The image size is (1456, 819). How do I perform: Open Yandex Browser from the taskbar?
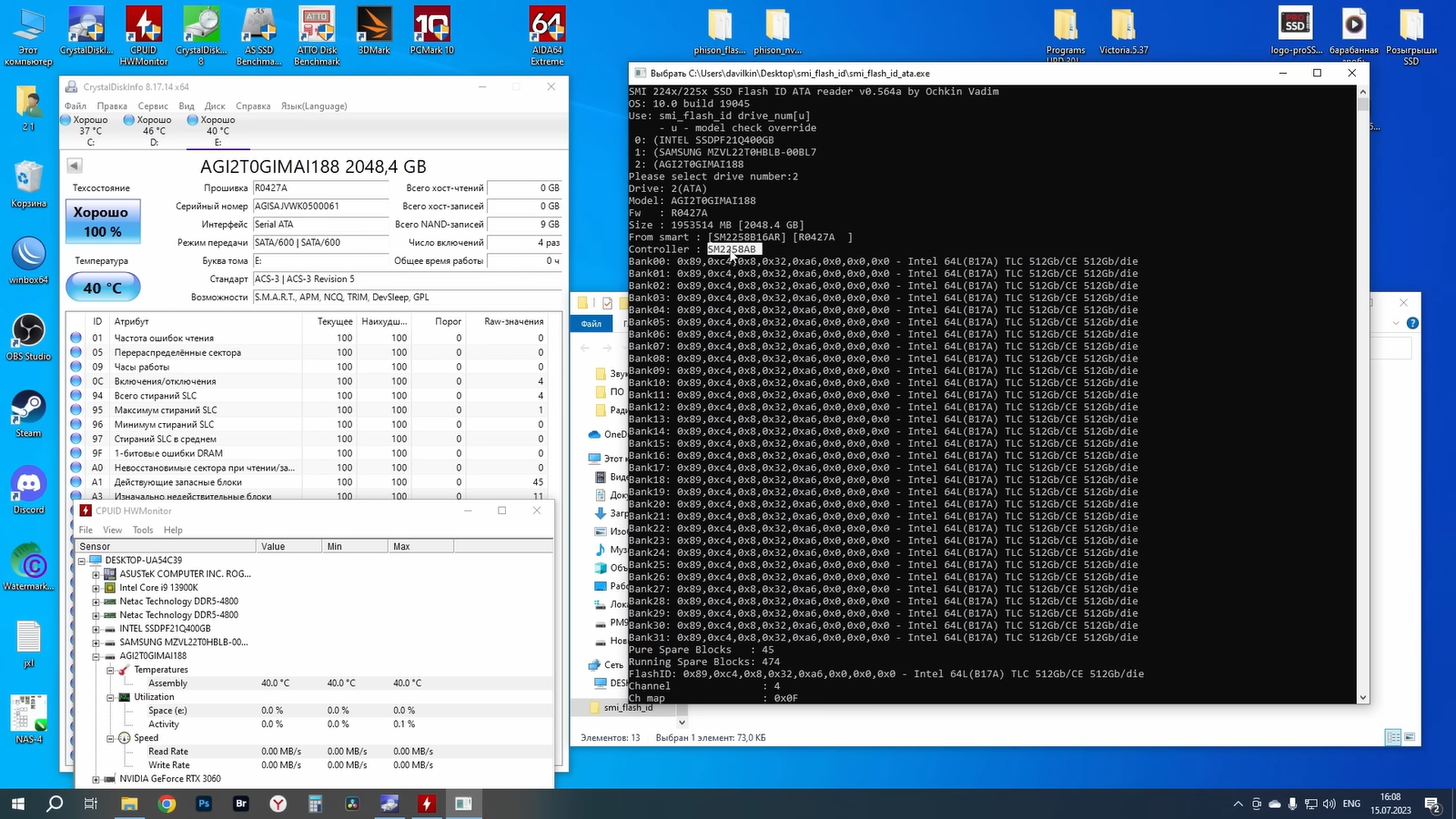point(278,804)
